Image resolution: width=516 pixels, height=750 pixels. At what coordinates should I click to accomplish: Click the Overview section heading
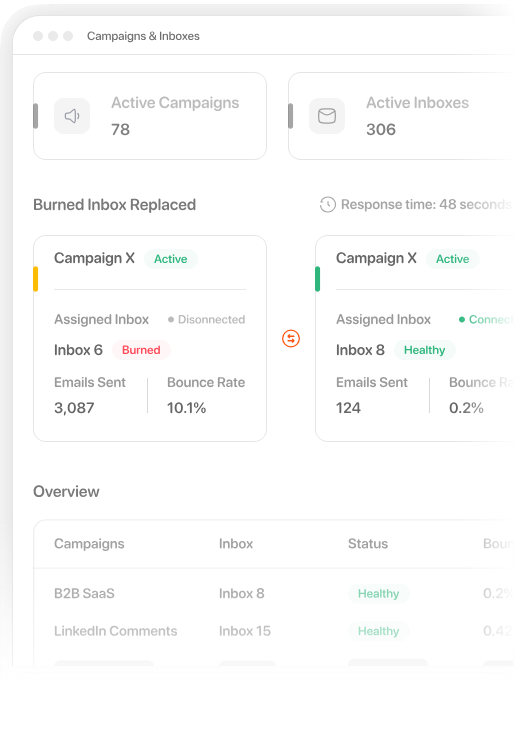point(66,492)
